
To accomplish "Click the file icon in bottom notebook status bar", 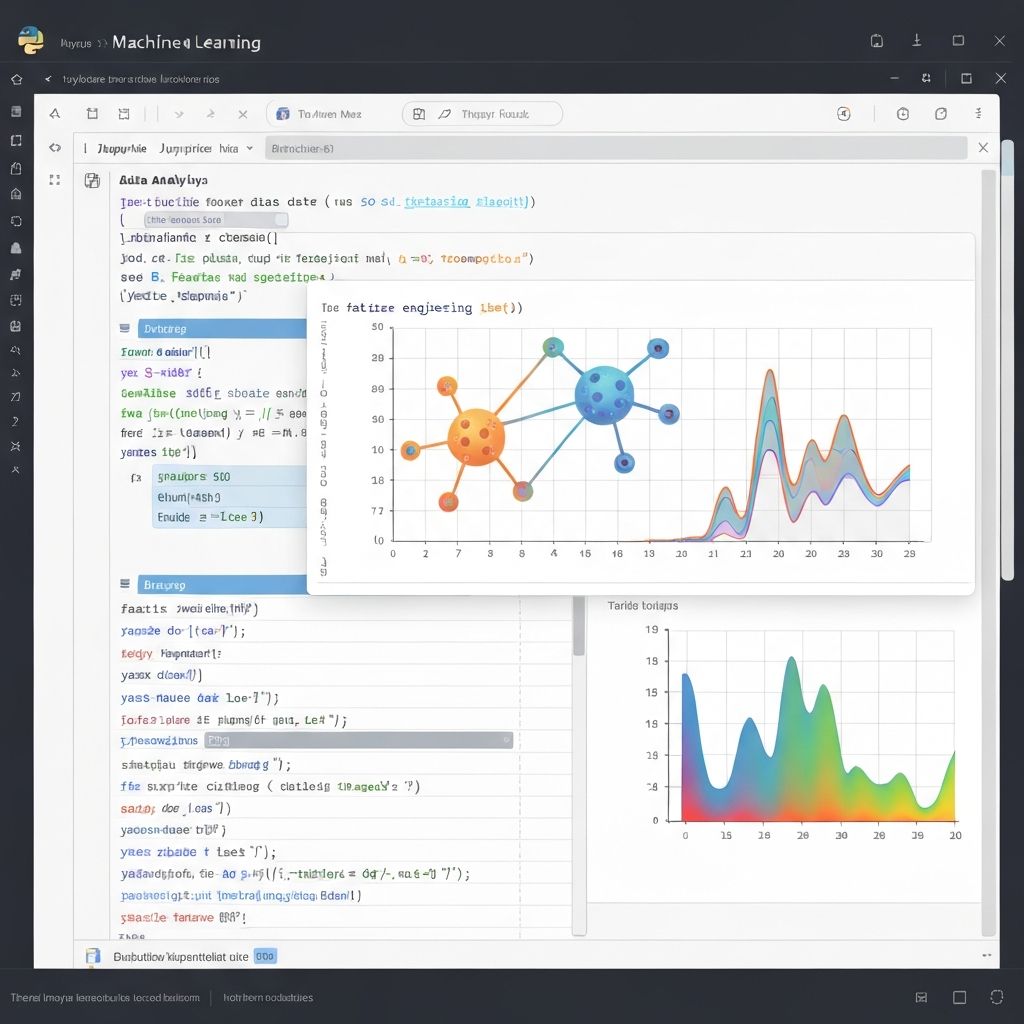I will [93, 956].
